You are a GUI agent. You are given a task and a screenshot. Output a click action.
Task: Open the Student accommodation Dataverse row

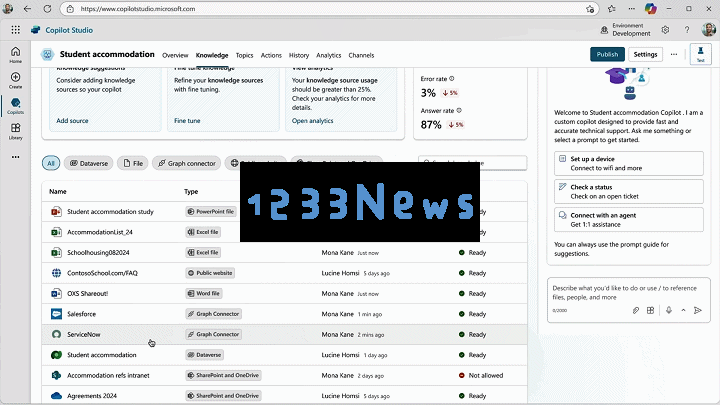pos(284,355)
